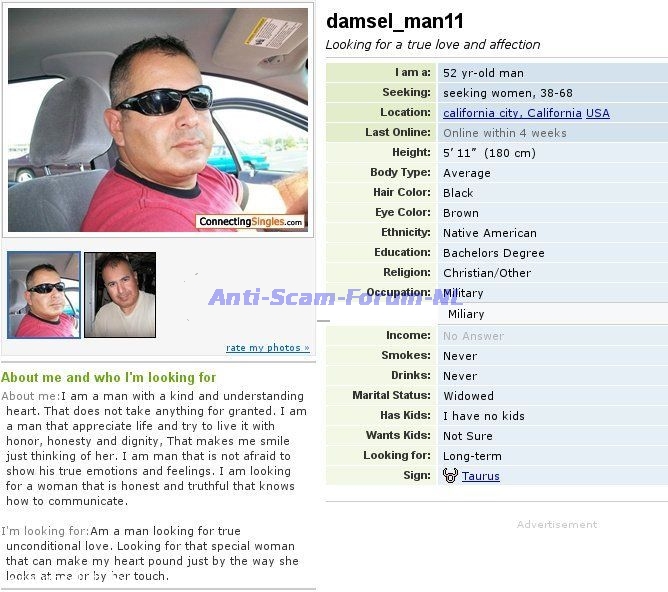Screen dimensions: 668x592
Task: Click the Taurus bull sign icon
Action: (x=450, y=475)
